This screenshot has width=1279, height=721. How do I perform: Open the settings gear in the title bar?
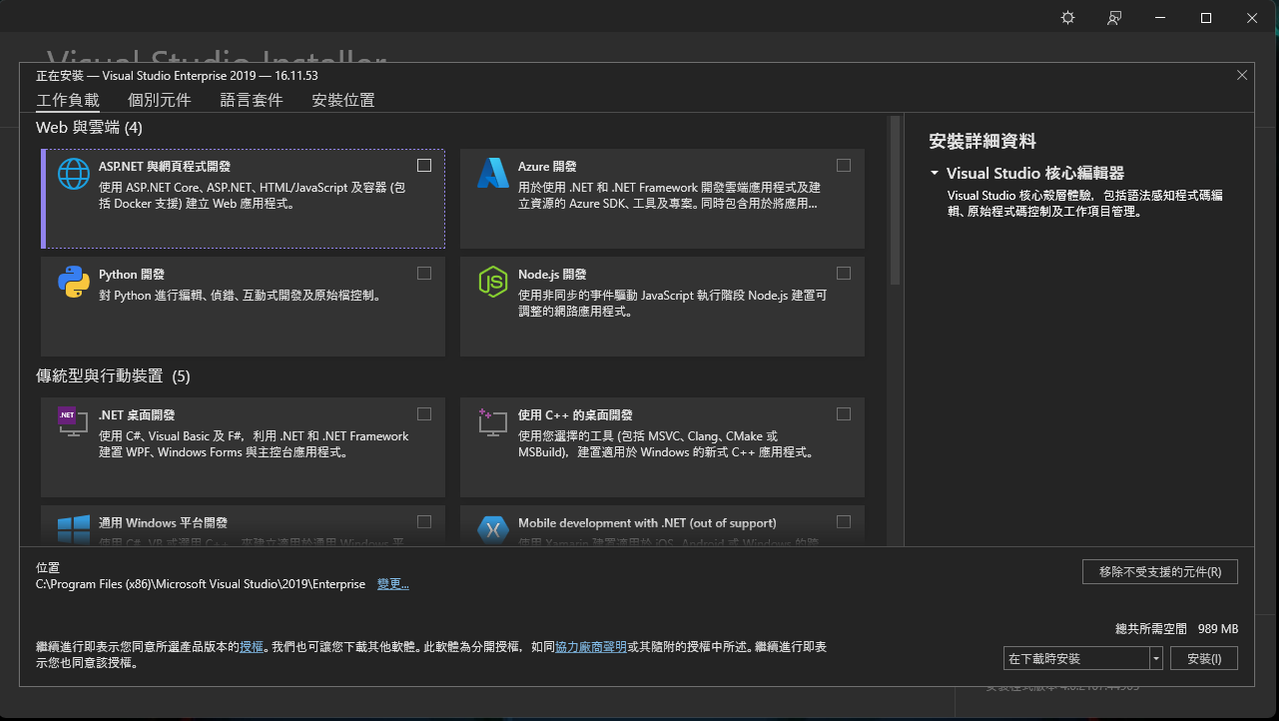coord(1067,17)
